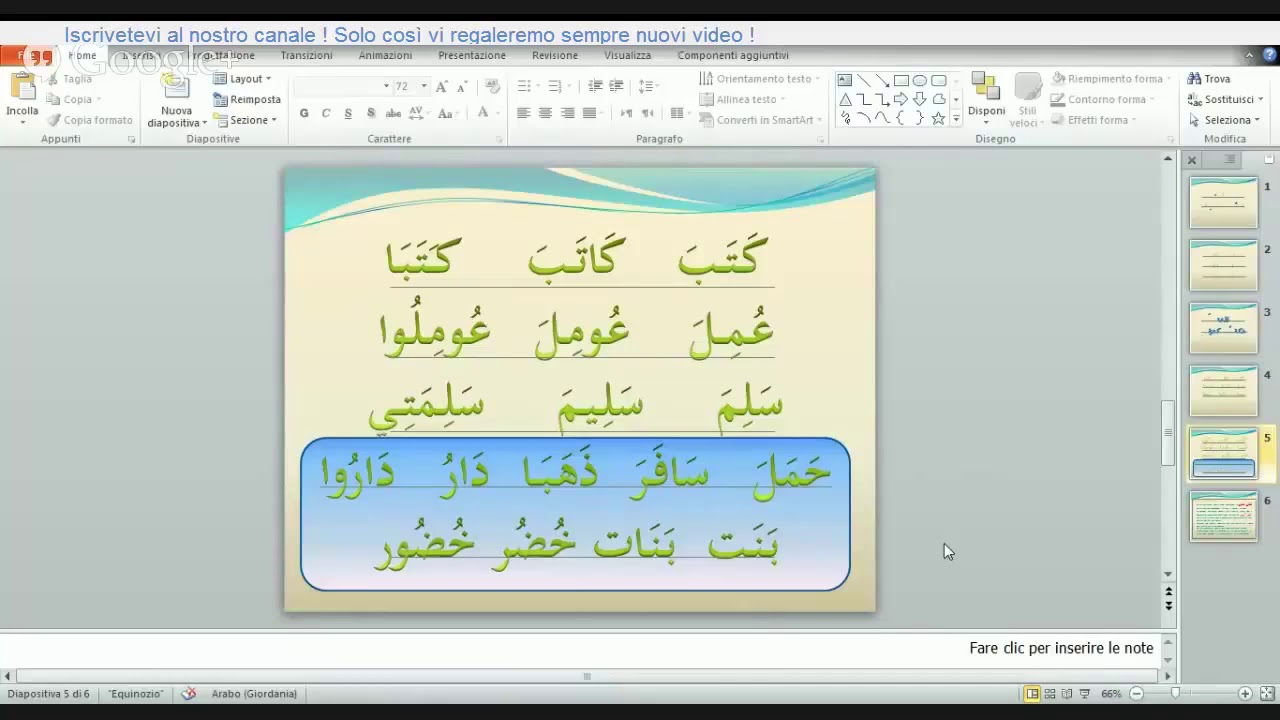
Task: Click the Trova binoculars icon
Action: point(1194,78)
